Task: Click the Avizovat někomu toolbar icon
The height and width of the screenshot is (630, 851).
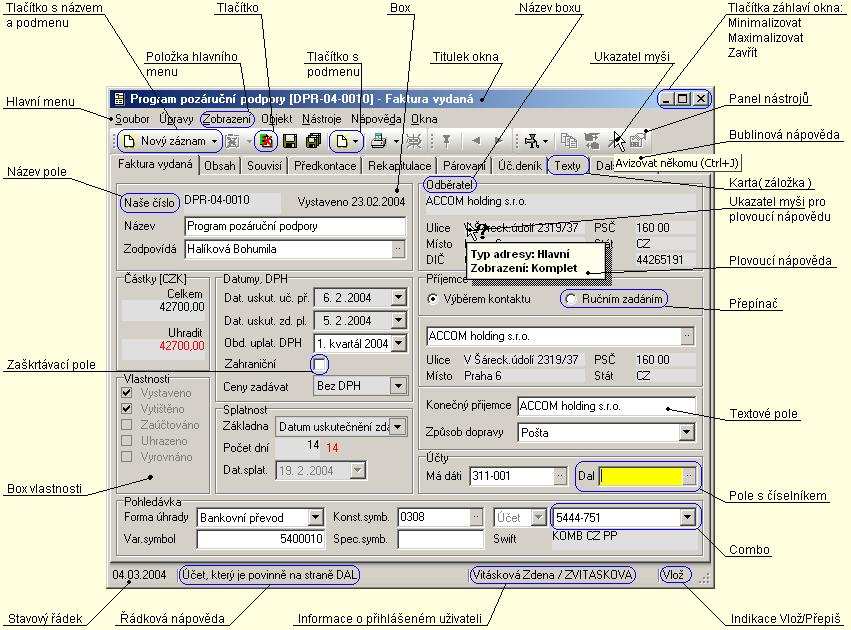Action: 616,141
